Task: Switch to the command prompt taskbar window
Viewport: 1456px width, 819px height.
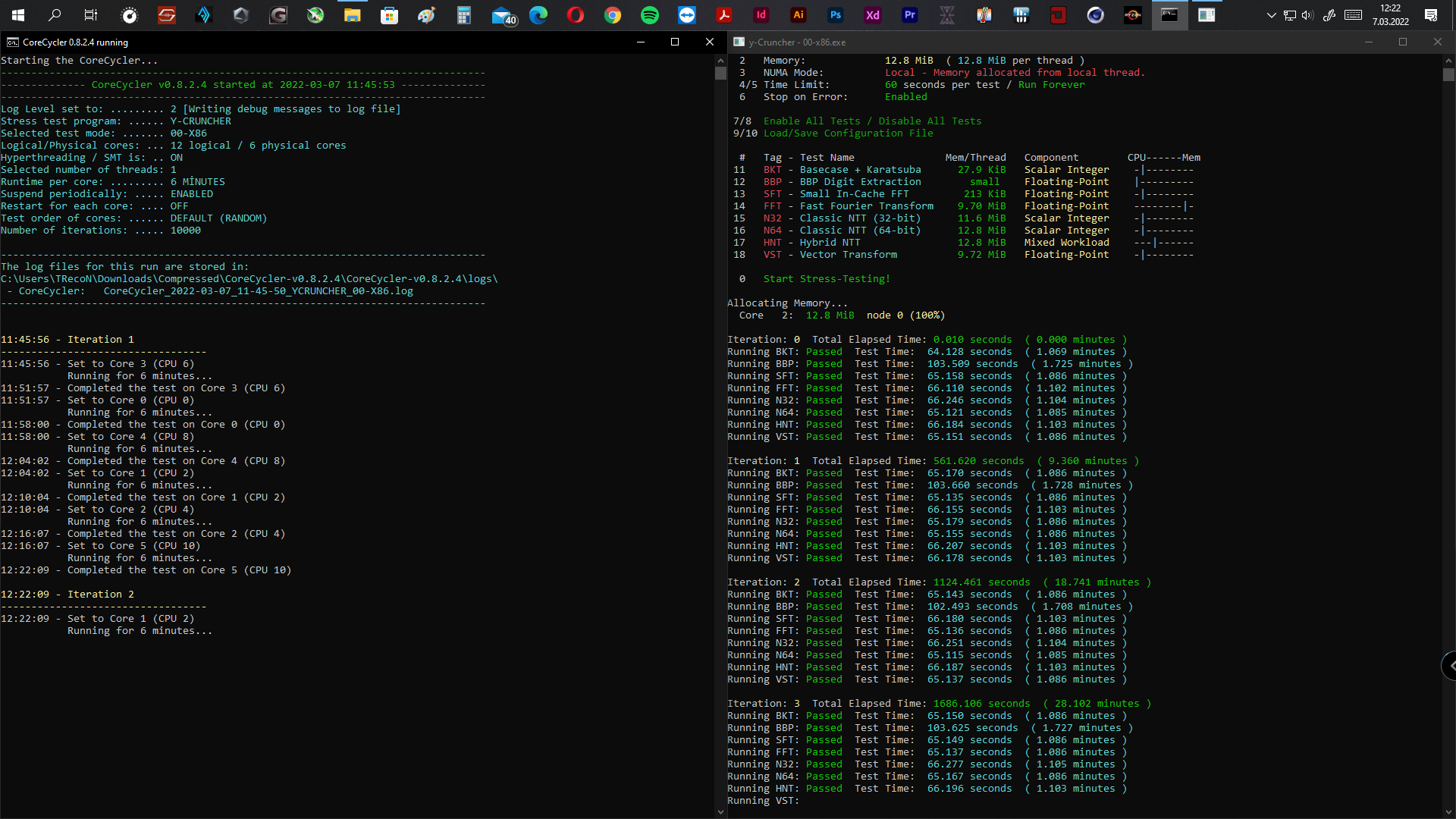Action: click(1170, 15)
